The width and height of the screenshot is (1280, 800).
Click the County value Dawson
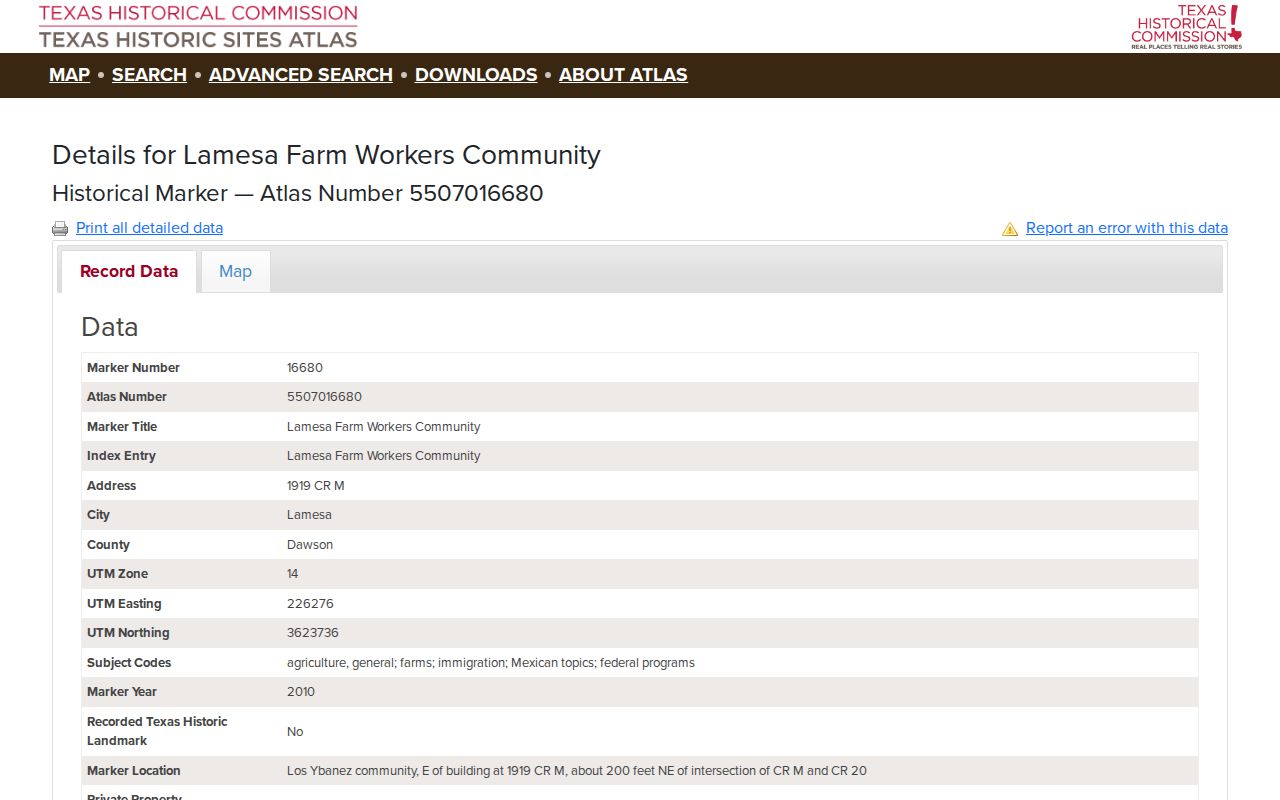click(310, 545)
